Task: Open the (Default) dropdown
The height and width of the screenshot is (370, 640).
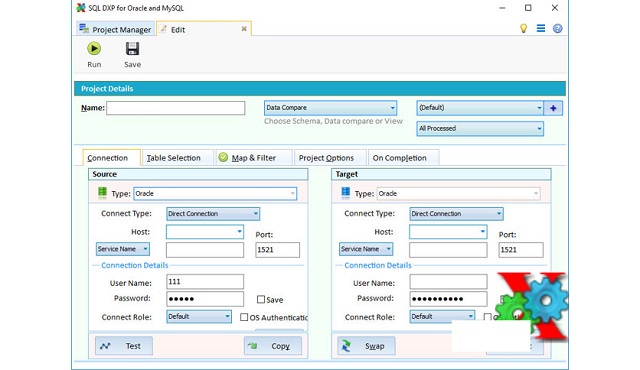Action: point(480,108)
